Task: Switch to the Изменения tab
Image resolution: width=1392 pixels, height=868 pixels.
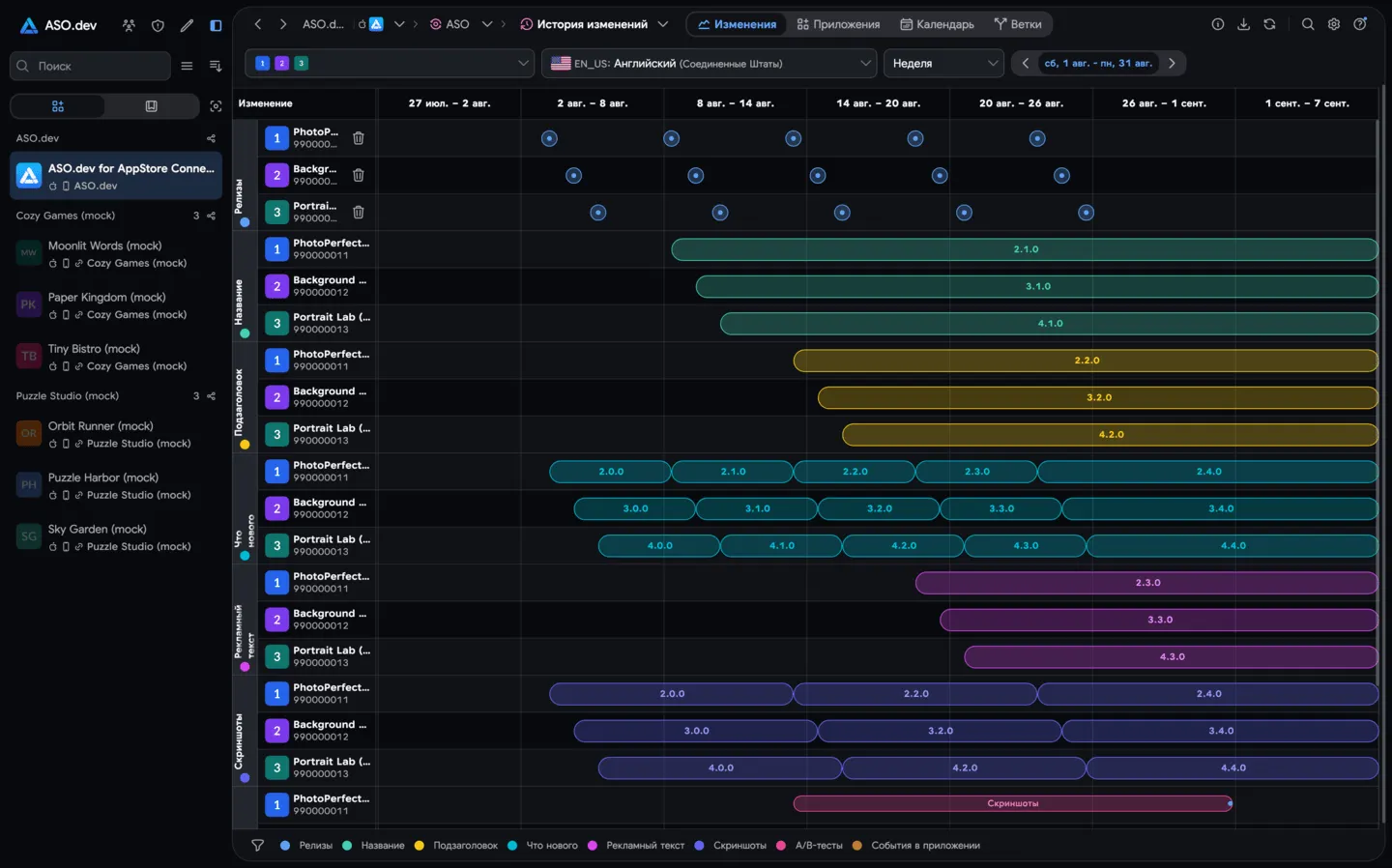Action: click(x=737, y=24)
